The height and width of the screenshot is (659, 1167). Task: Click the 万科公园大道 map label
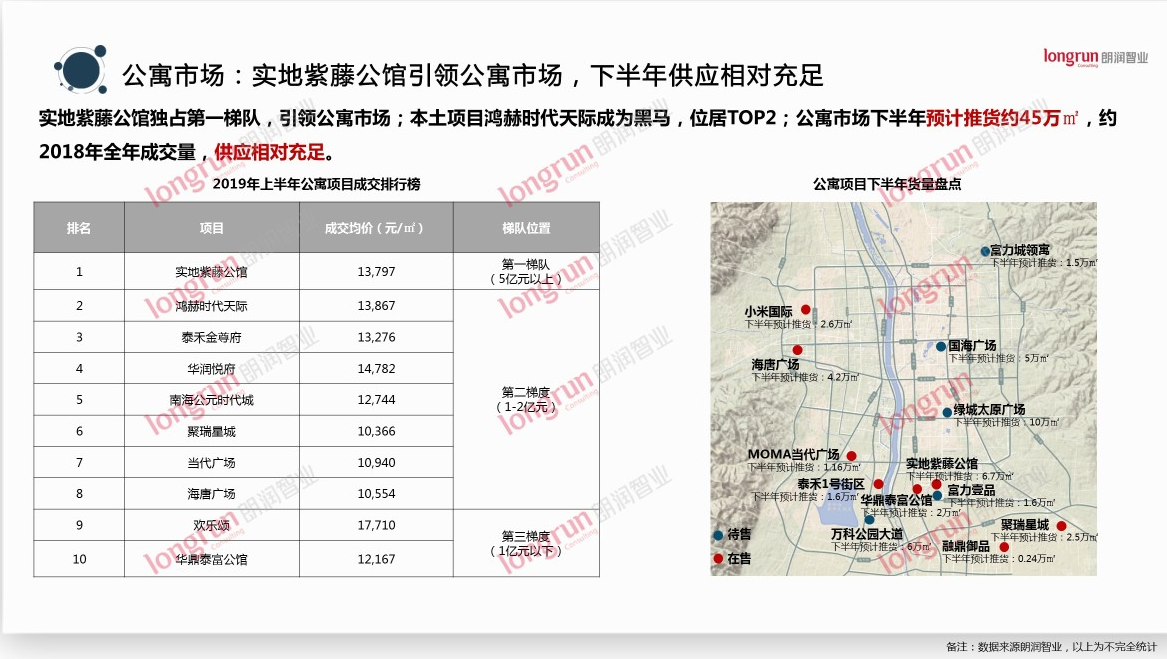coord(867,534)
